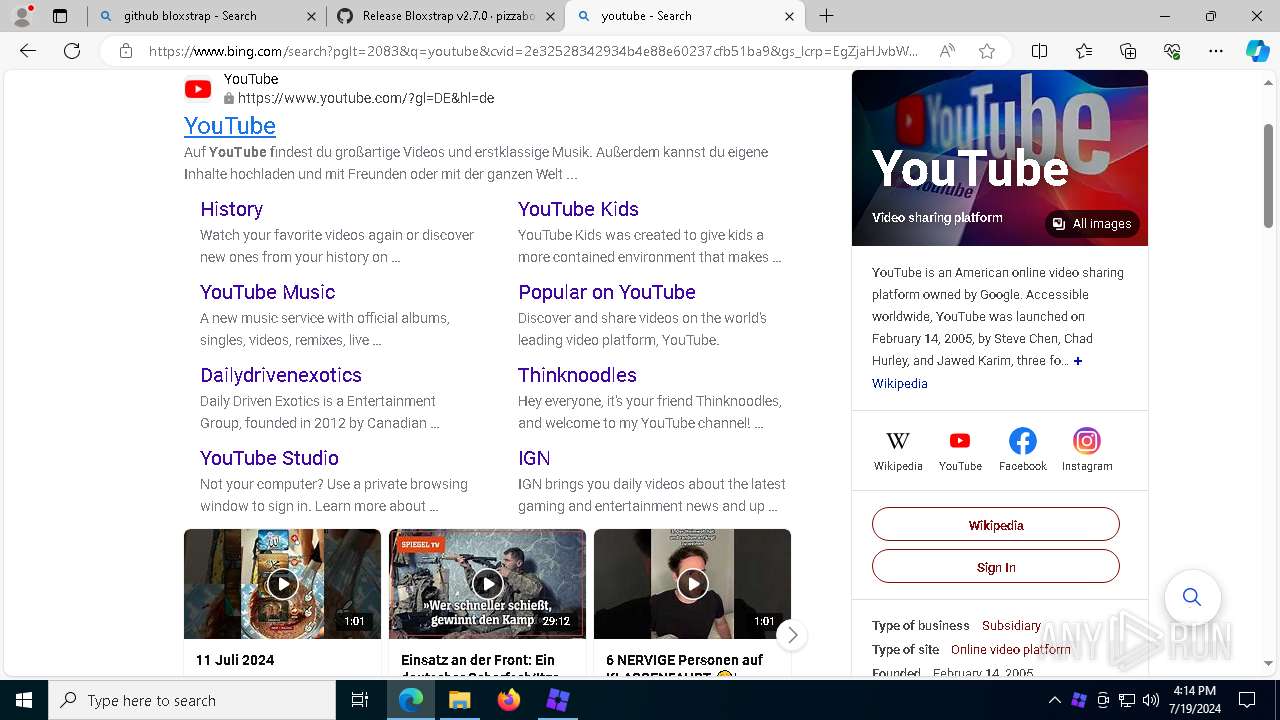1280x720 pixels.
Task: Open the Favorites list icon
Action: pyautogui.click(x=1084, y=51)
